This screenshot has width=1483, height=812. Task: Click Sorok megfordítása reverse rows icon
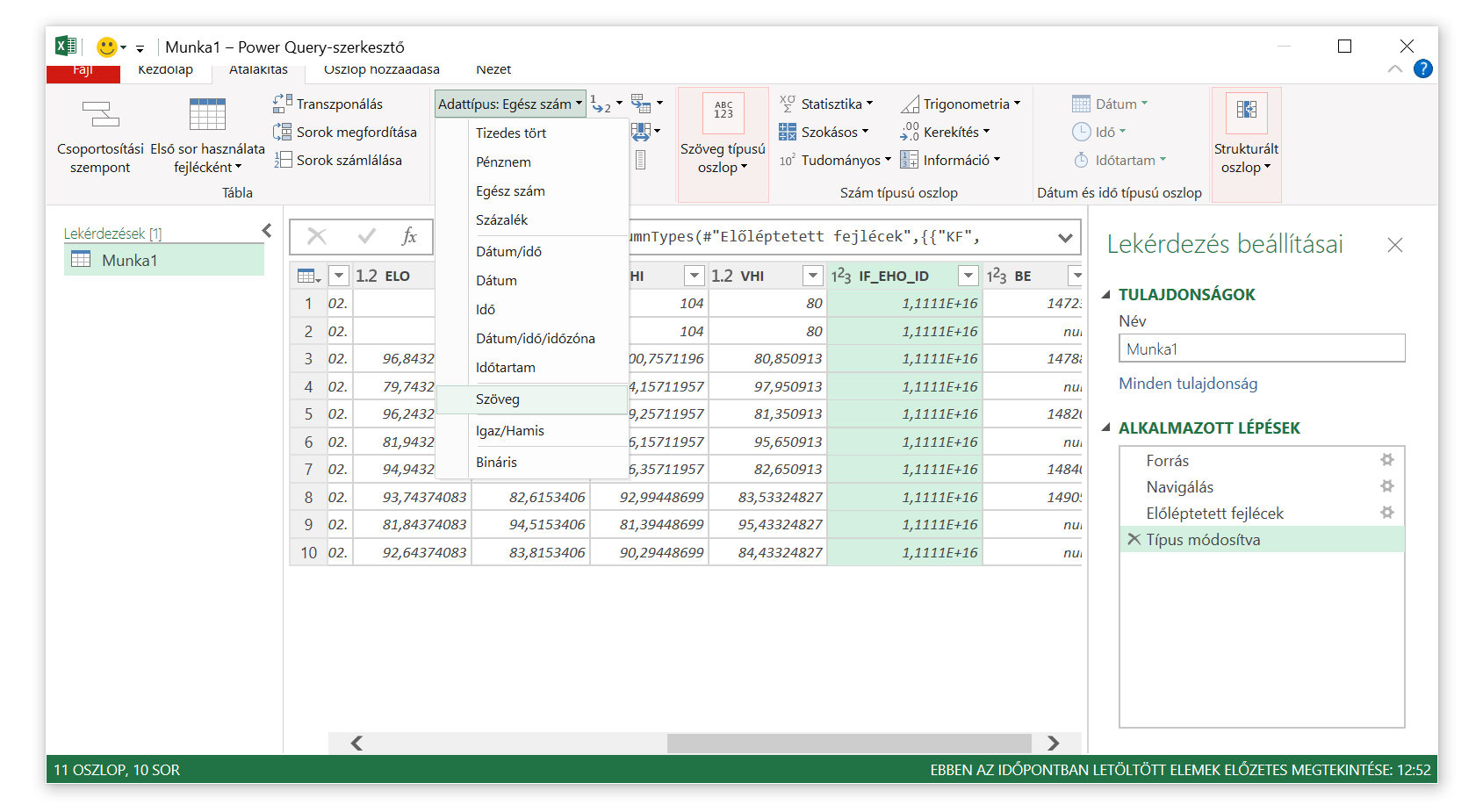point(283,132)
